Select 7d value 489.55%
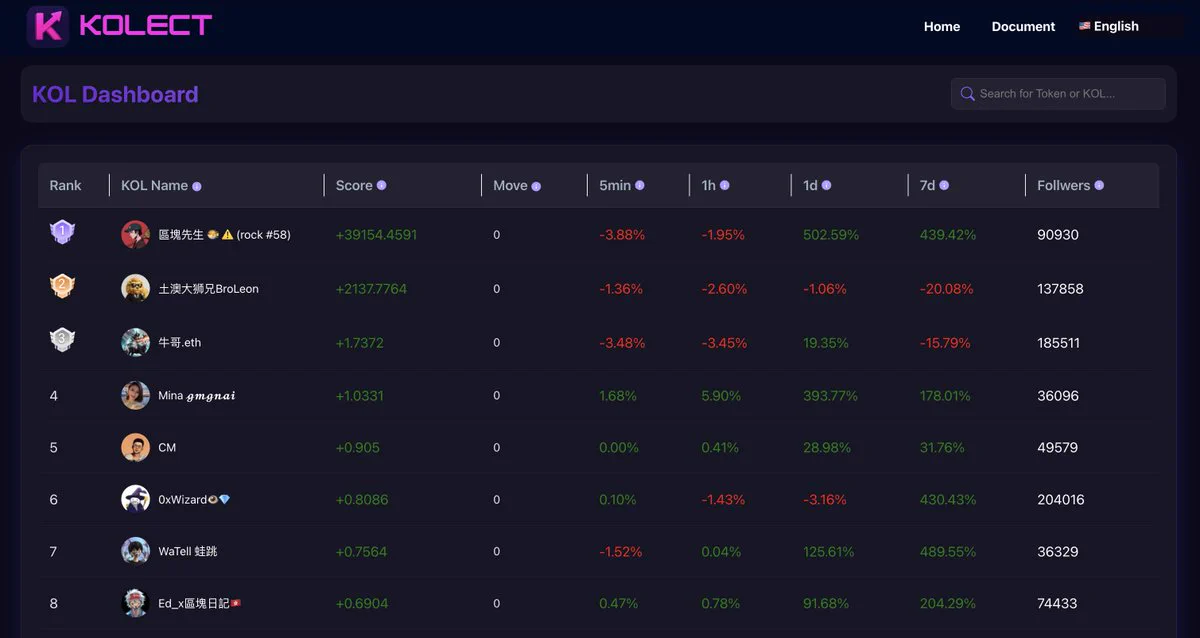 pos(948,551)
